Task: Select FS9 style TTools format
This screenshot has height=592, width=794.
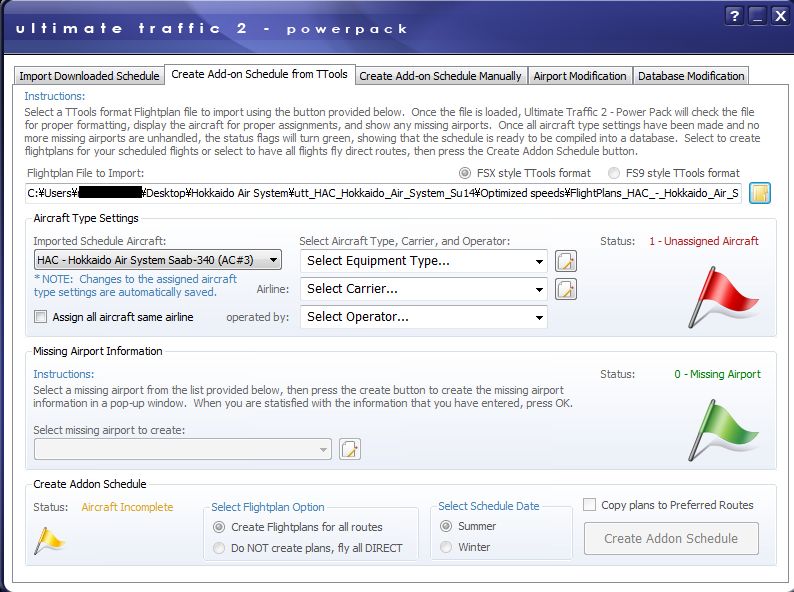Action: [x=674, y=173]
